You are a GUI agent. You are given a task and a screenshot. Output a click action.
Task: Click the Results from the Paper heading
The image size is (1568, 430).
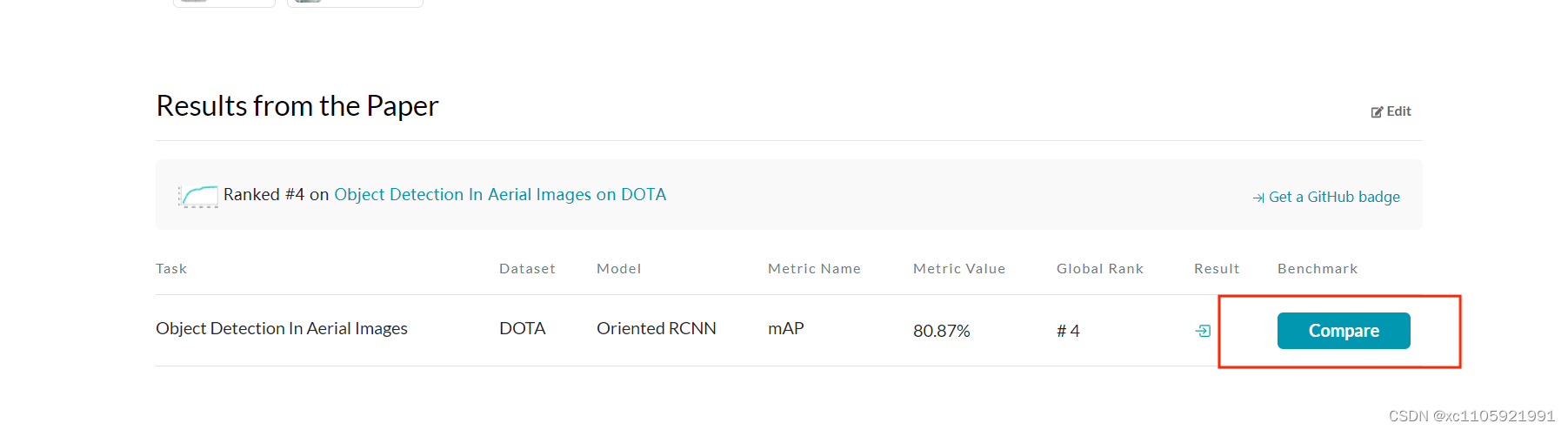point(297,106)
